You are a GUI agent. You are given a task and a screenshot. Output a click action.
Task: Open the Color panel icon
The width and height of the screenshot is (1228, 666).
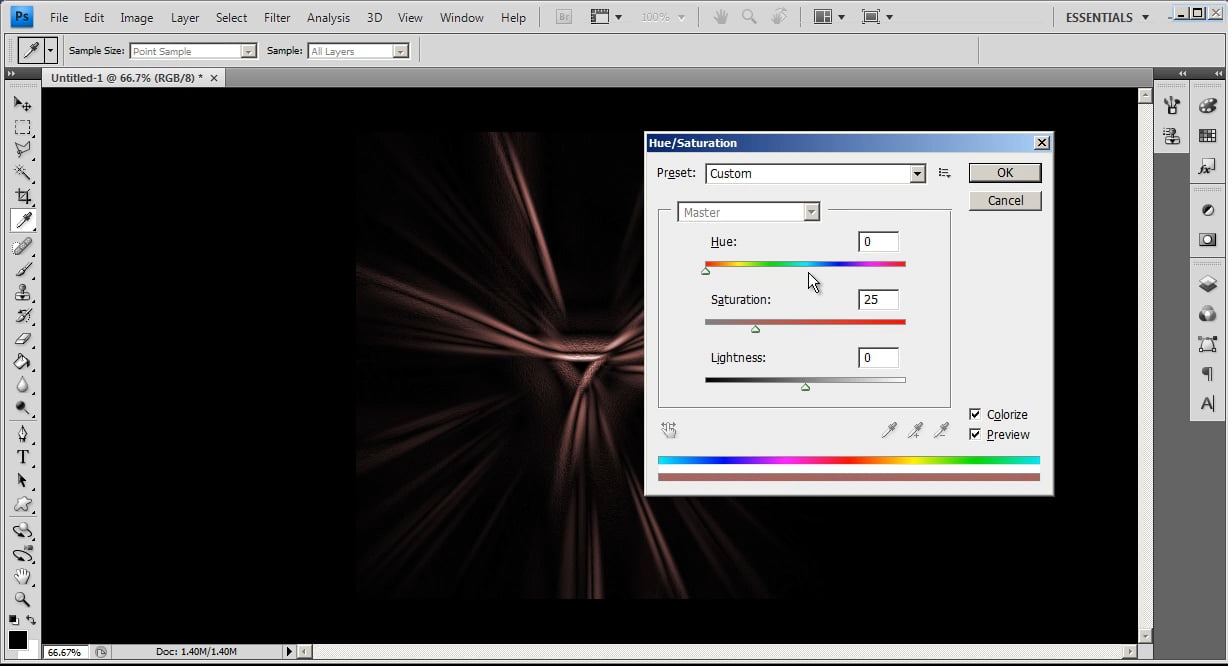pos(1208,106)
